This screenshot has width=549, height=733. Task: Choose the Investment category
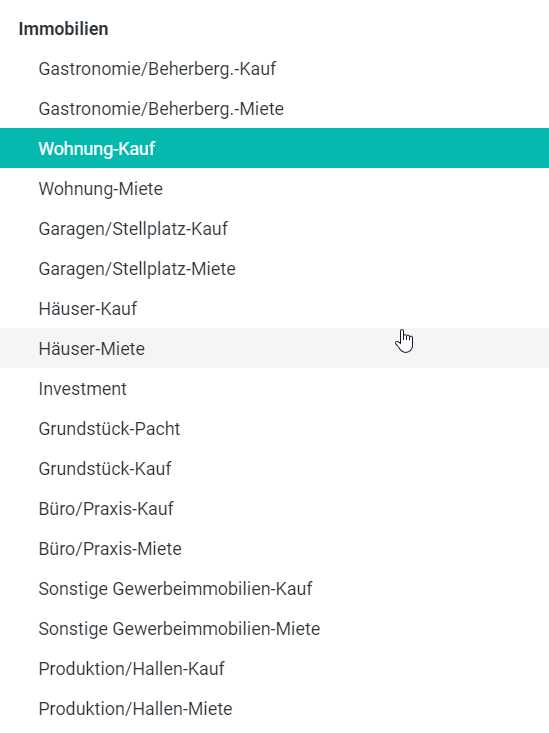[274, 388]
